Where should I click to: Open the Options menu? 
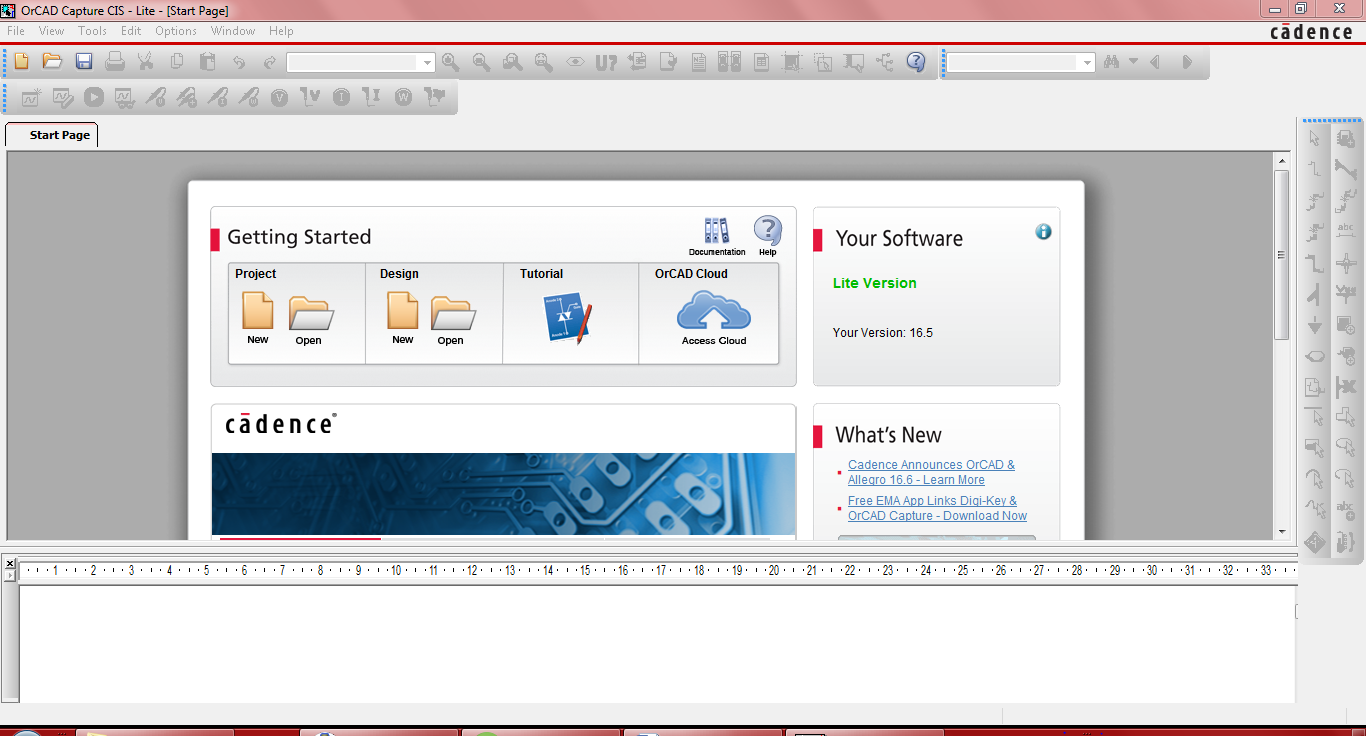point(176,31)
